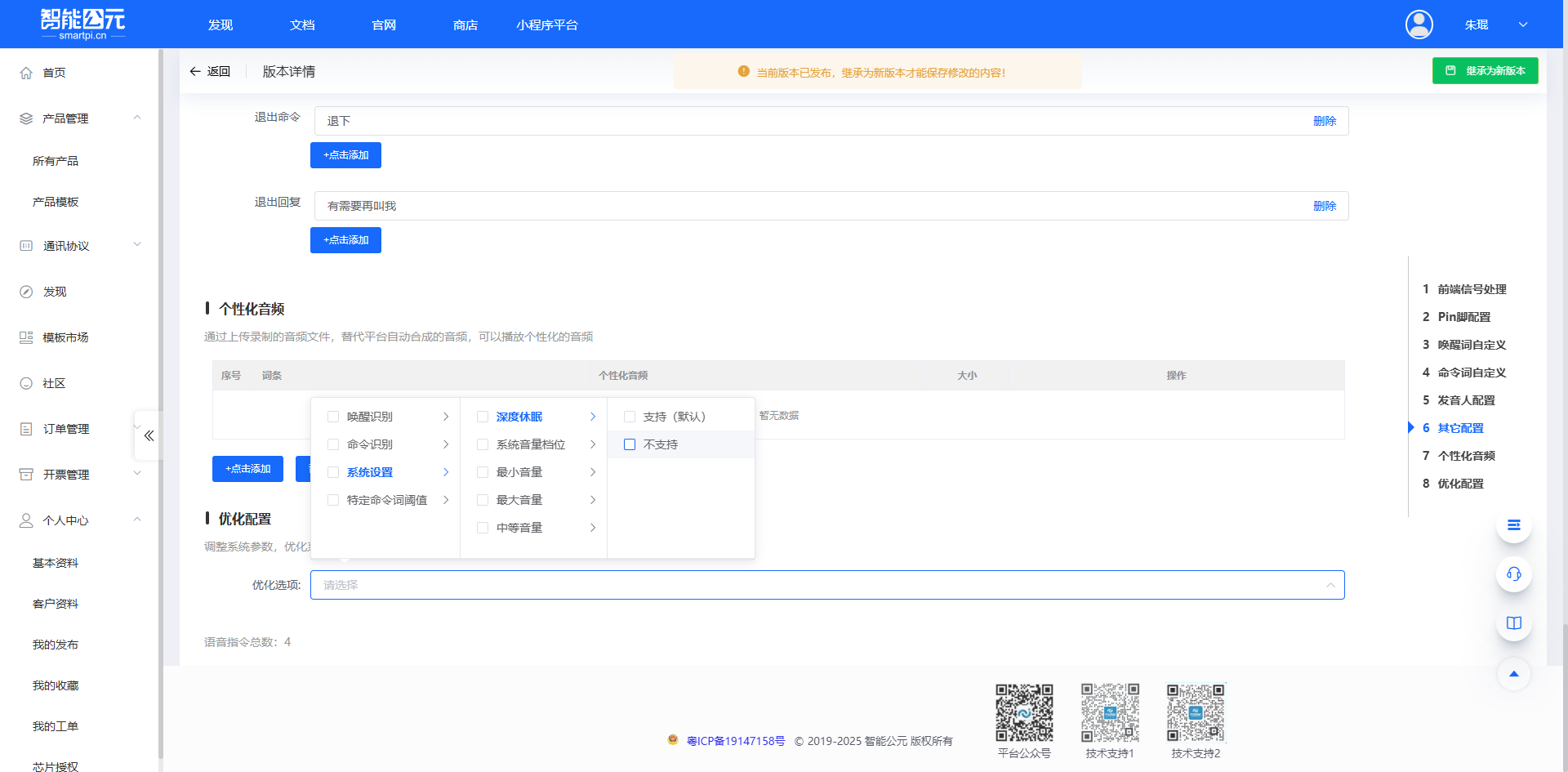Open the documentation book icon

pyautogui.click(x=1513, y=623)
